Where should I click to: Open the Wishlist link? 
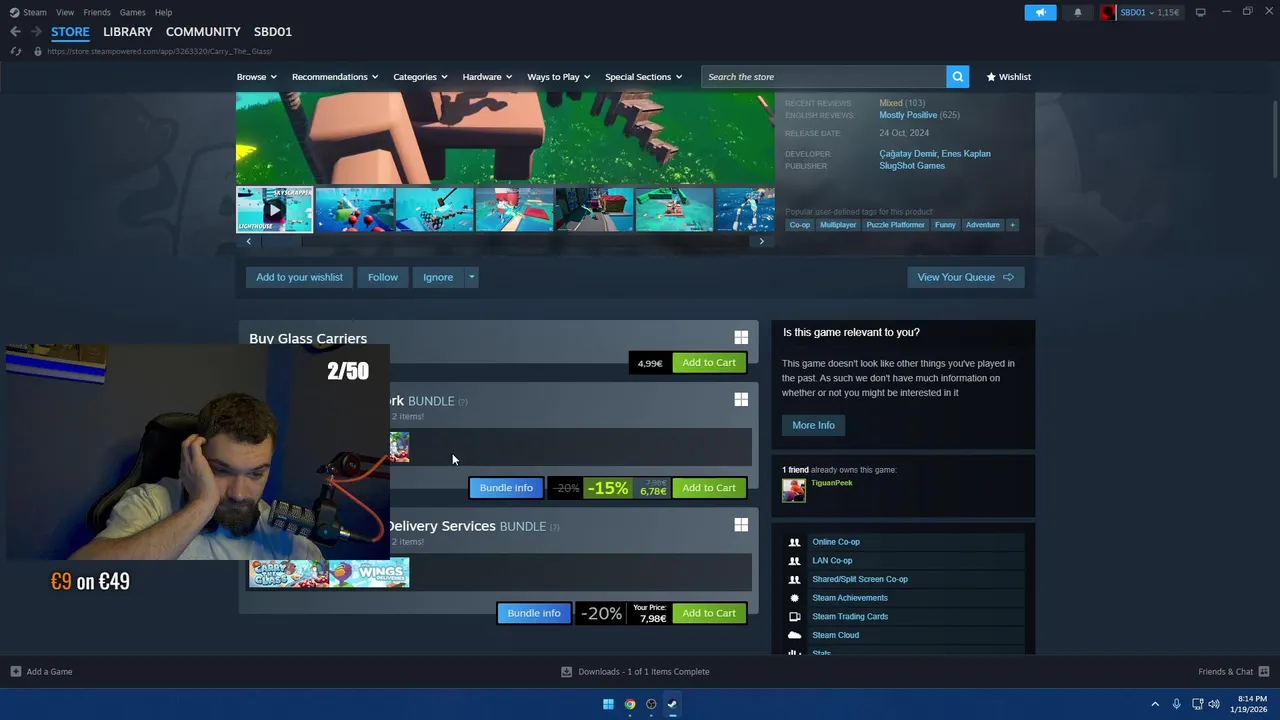tap(1008, 77)
